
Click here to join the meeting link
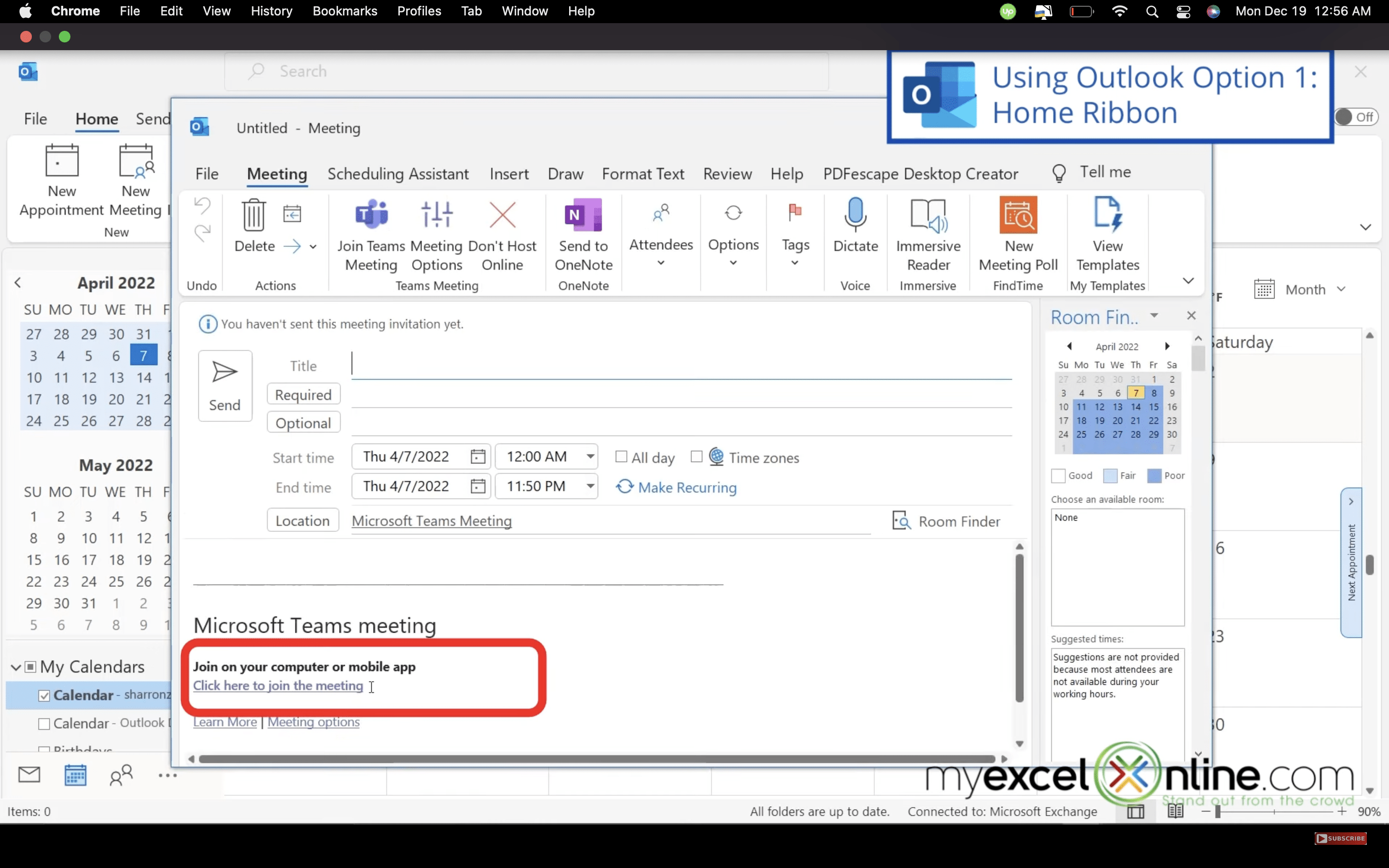(x=278, y=685)
